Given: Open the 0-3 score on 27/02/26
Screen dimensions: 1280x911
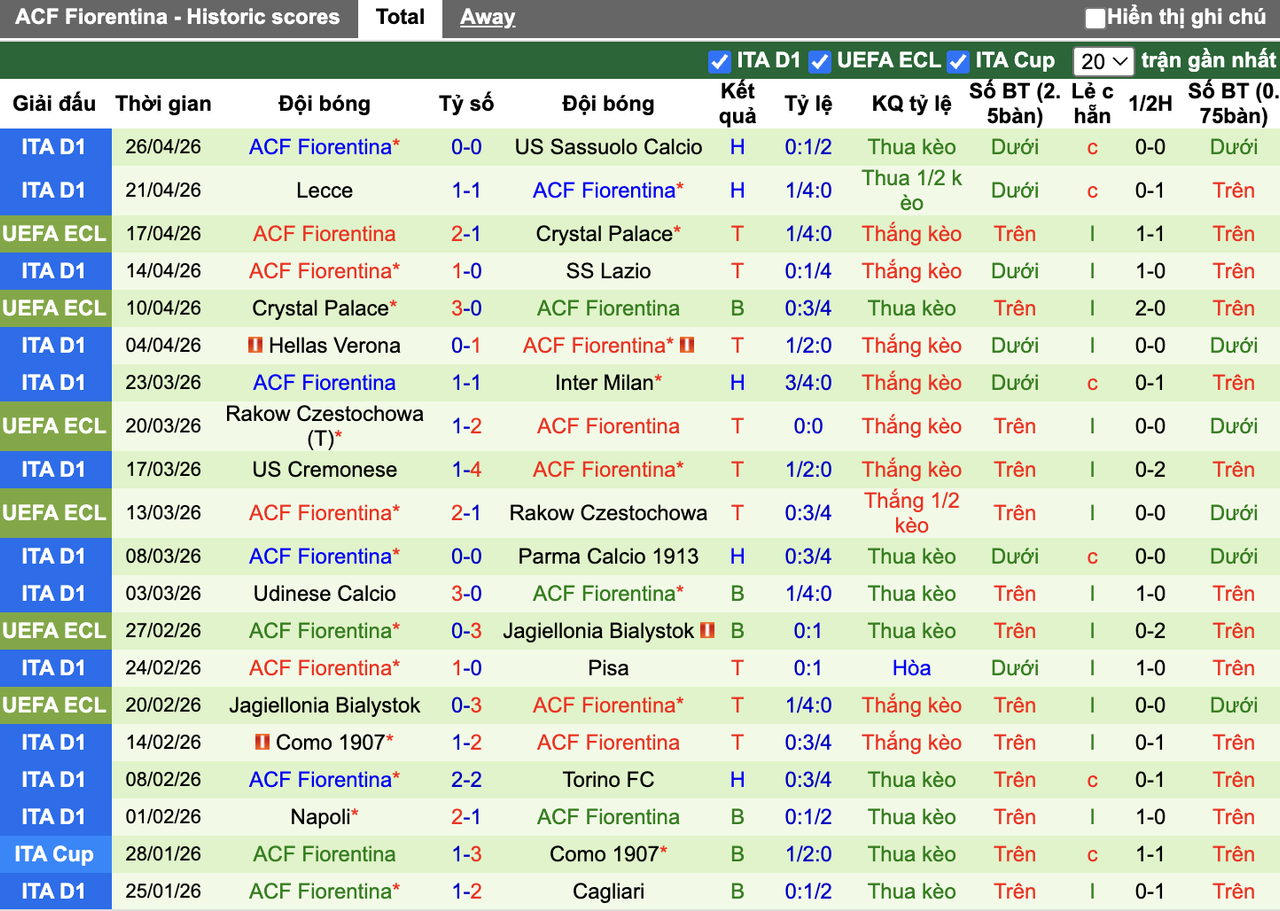Looking at the screenshot, I should tap(466, 631).
